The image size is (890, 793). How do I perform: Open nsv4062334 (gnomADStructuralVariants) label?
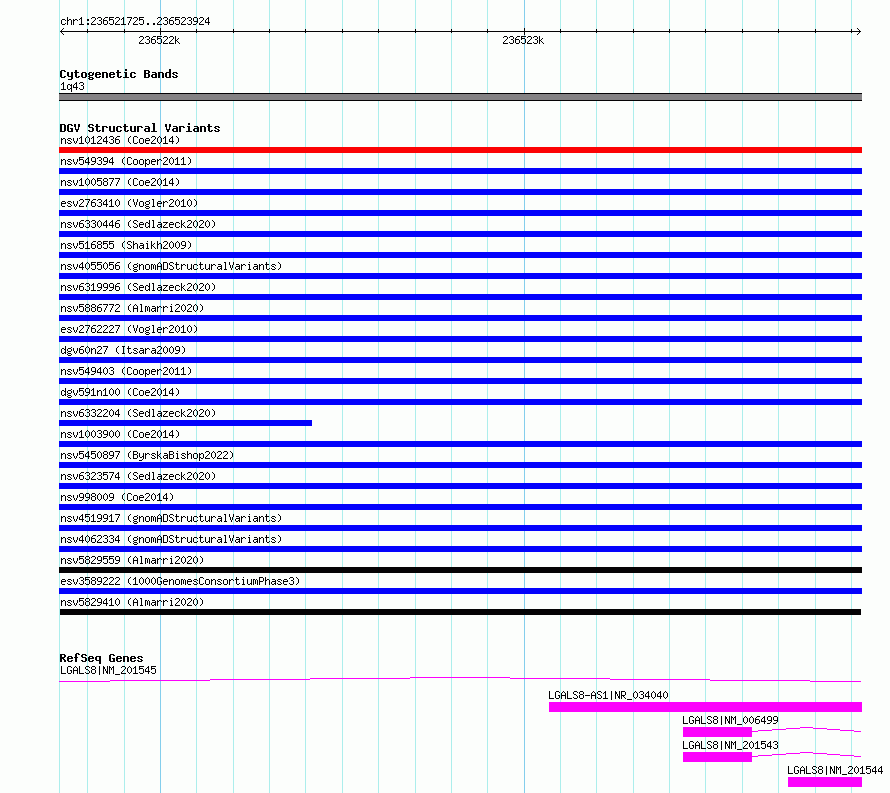[171, 539]
